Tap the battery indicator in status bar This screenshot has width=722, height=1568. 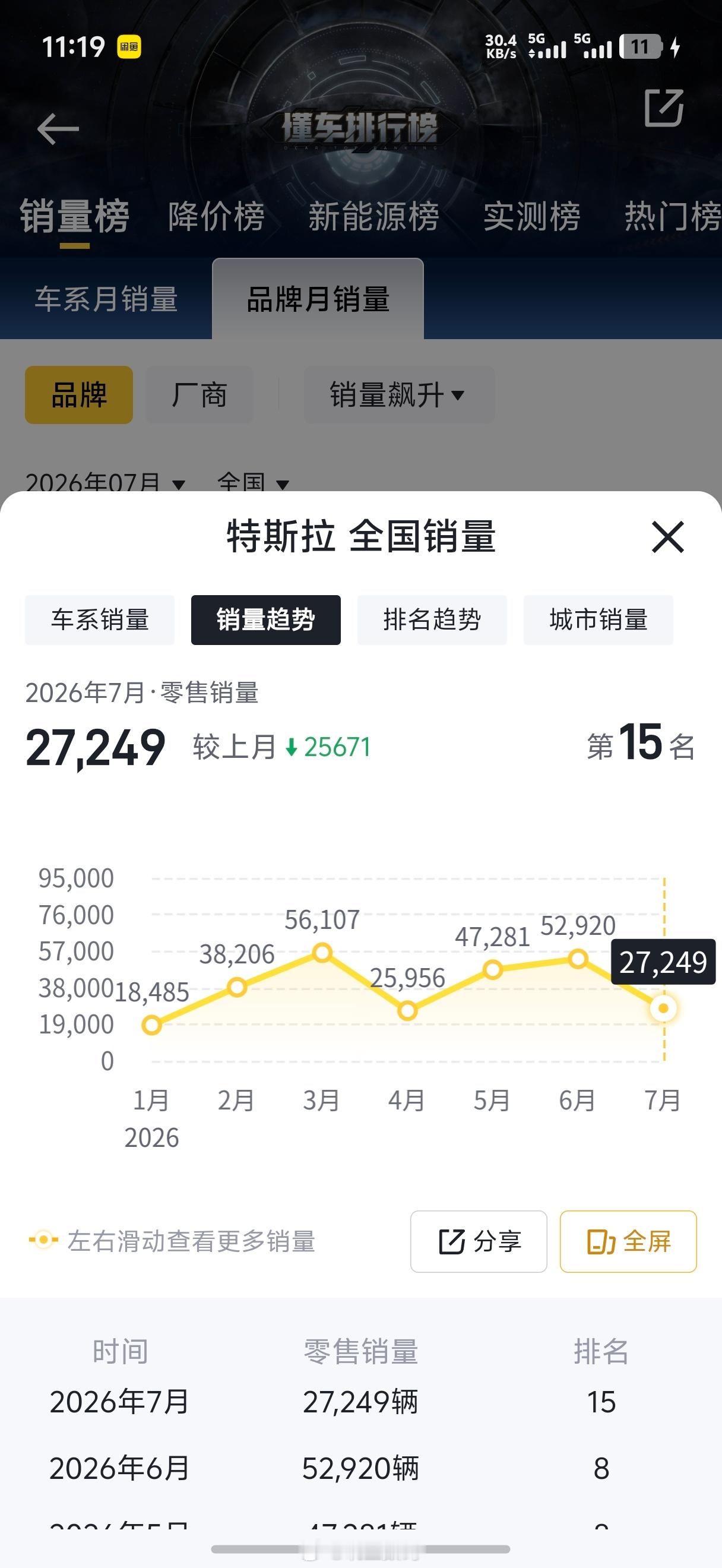641,47
